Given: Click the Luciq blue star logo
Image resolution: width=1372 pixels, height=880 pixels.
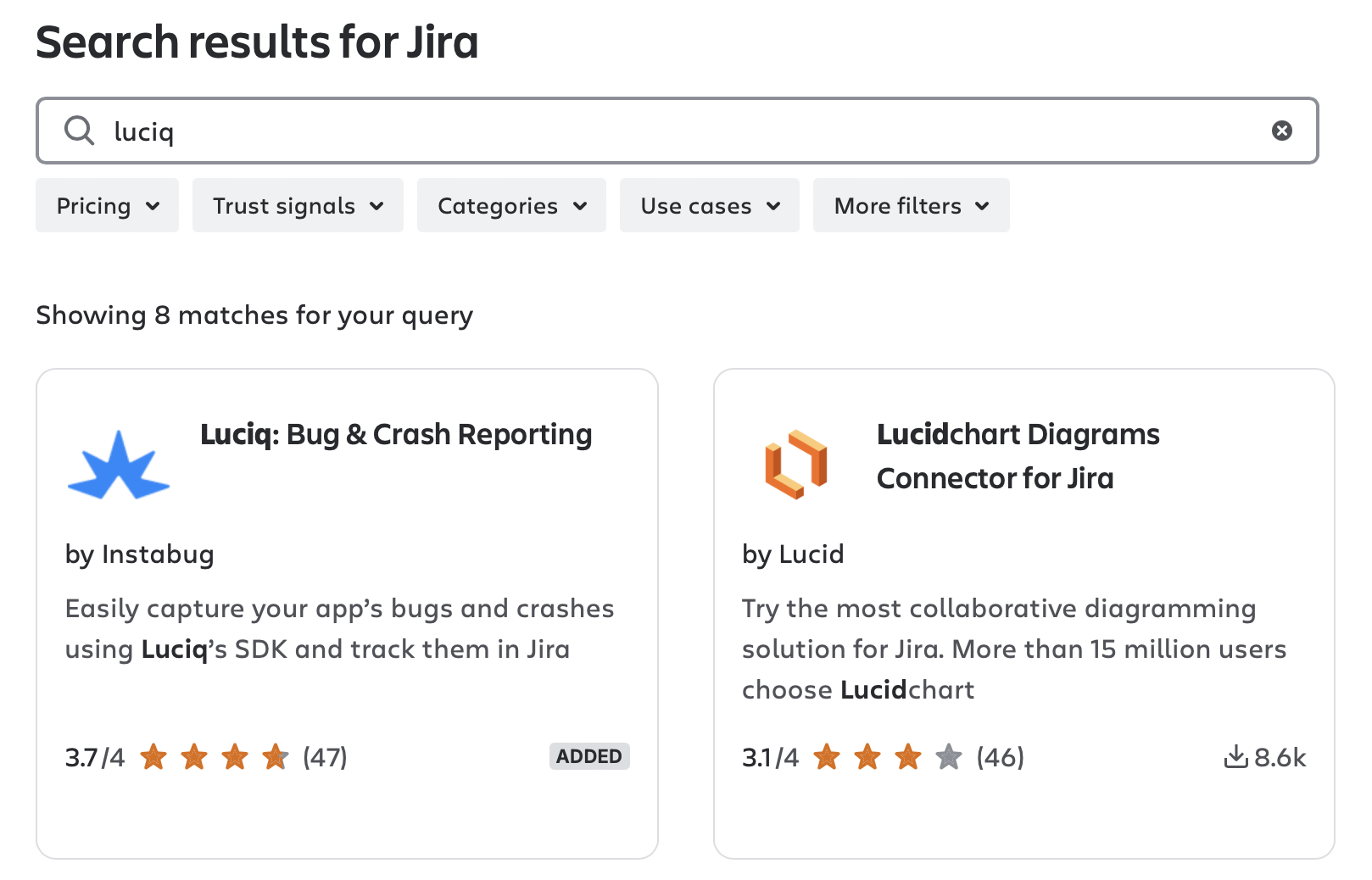Looking at the screenshot, I should coord(119,465).
